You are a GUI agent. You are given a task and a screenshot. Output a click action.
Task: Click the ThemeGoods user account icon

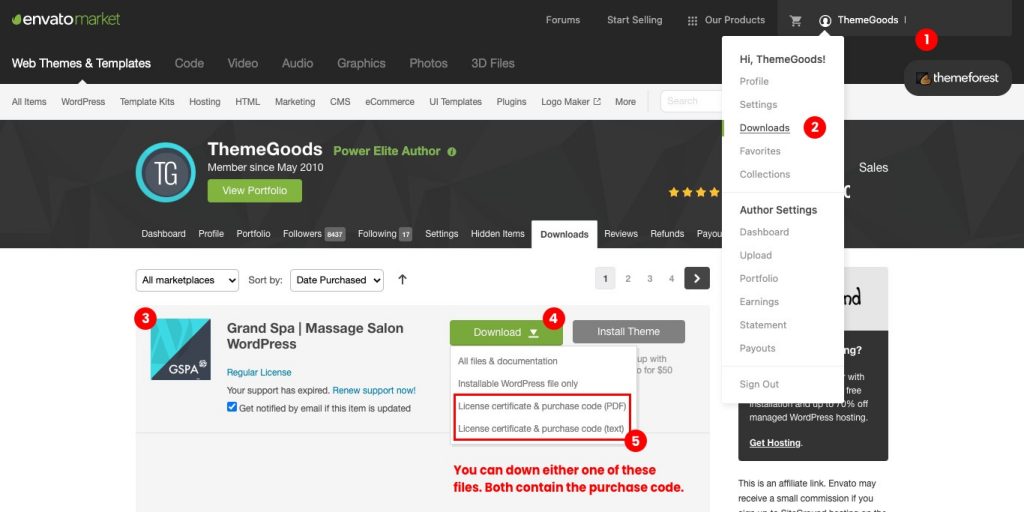(825, 20)
